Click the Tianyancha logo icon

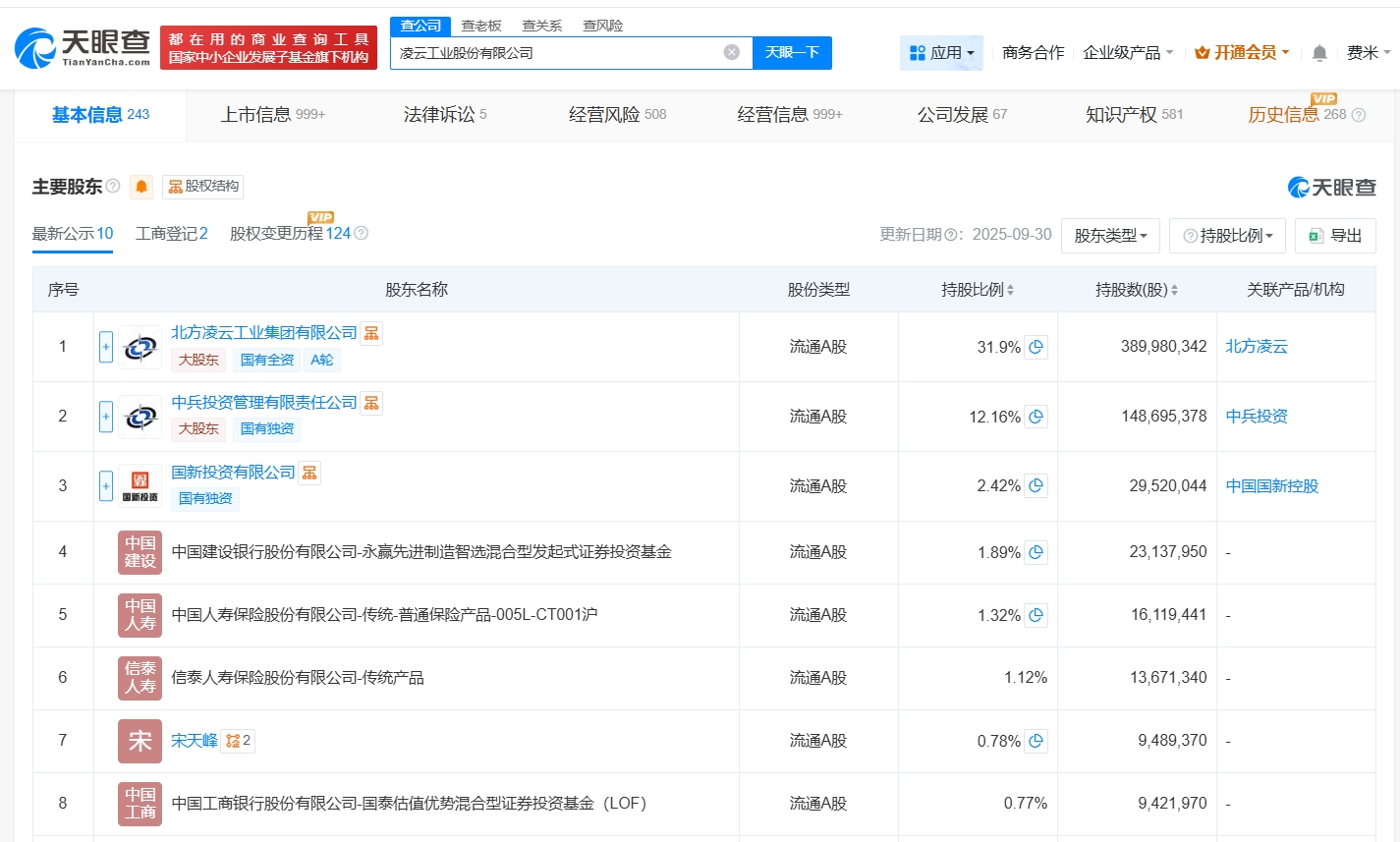click(x=37, y=47)
